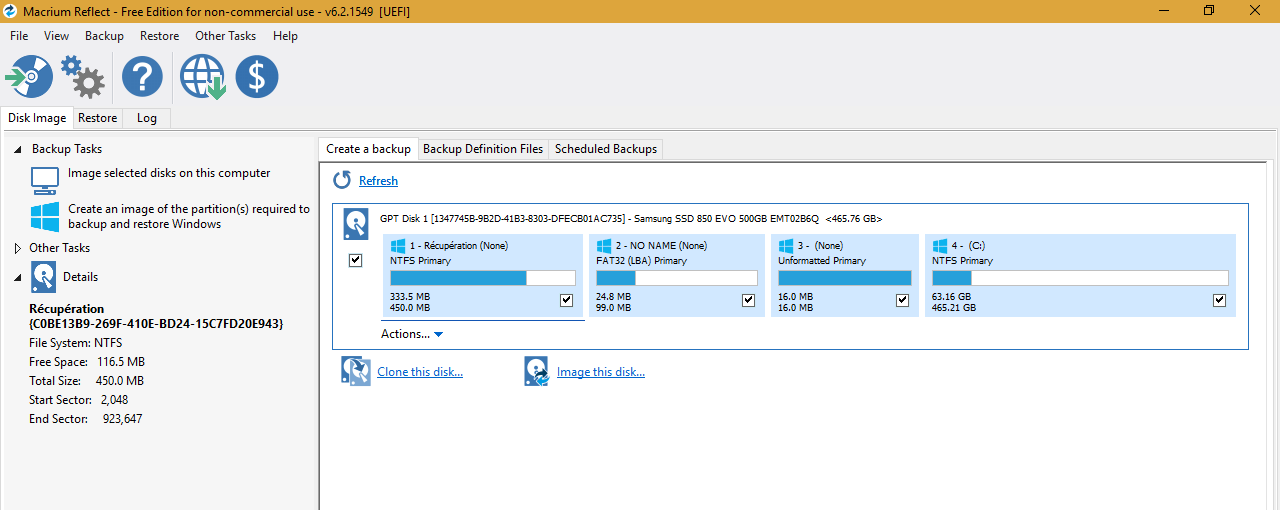Click the dollar sign purchase icon

pyautogui.click(x=257, y=77)
